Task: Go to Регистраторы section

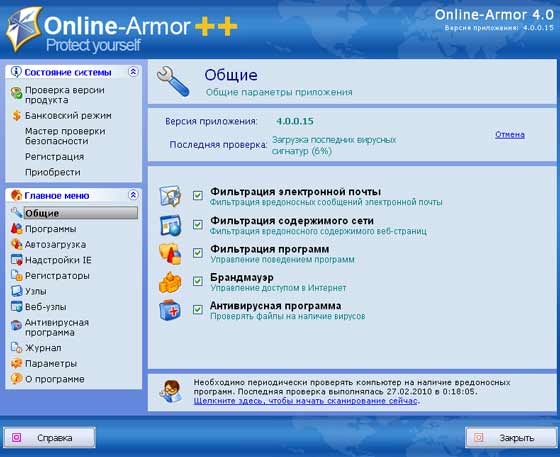Action: [x=57, y=276]
